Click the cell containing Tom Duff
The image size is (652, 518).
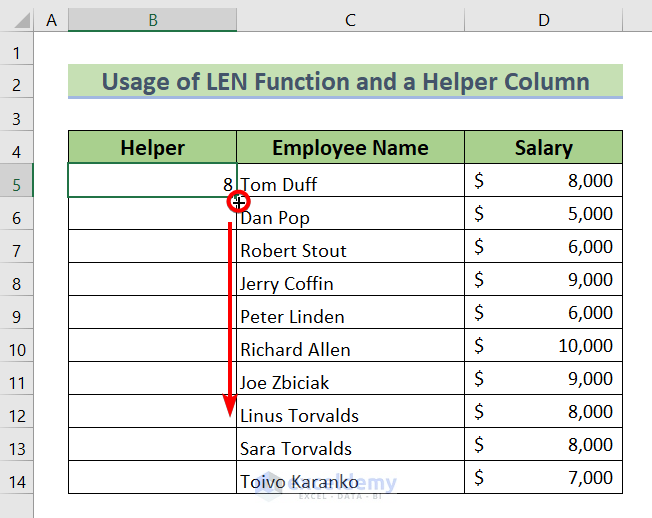tap(350, 182)
